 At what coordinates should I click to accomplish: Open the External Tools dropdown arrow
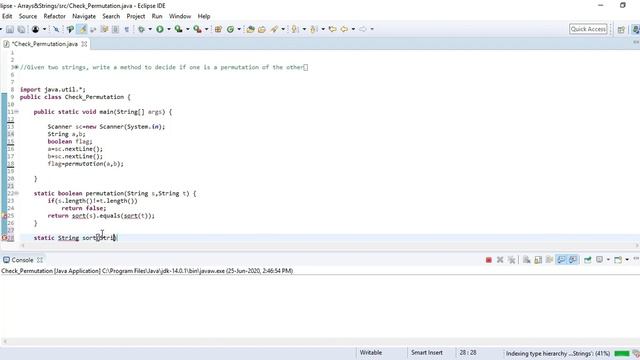[x=207, y=29]
